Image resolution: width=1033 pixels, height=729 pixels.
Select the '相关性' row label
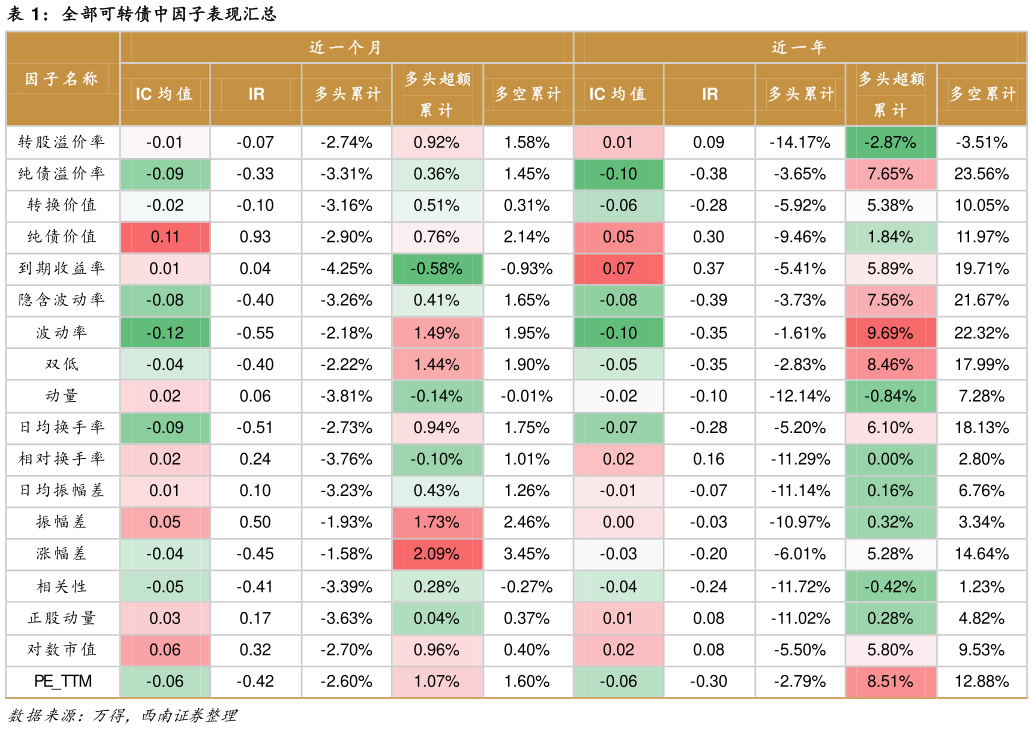[62, 586]
